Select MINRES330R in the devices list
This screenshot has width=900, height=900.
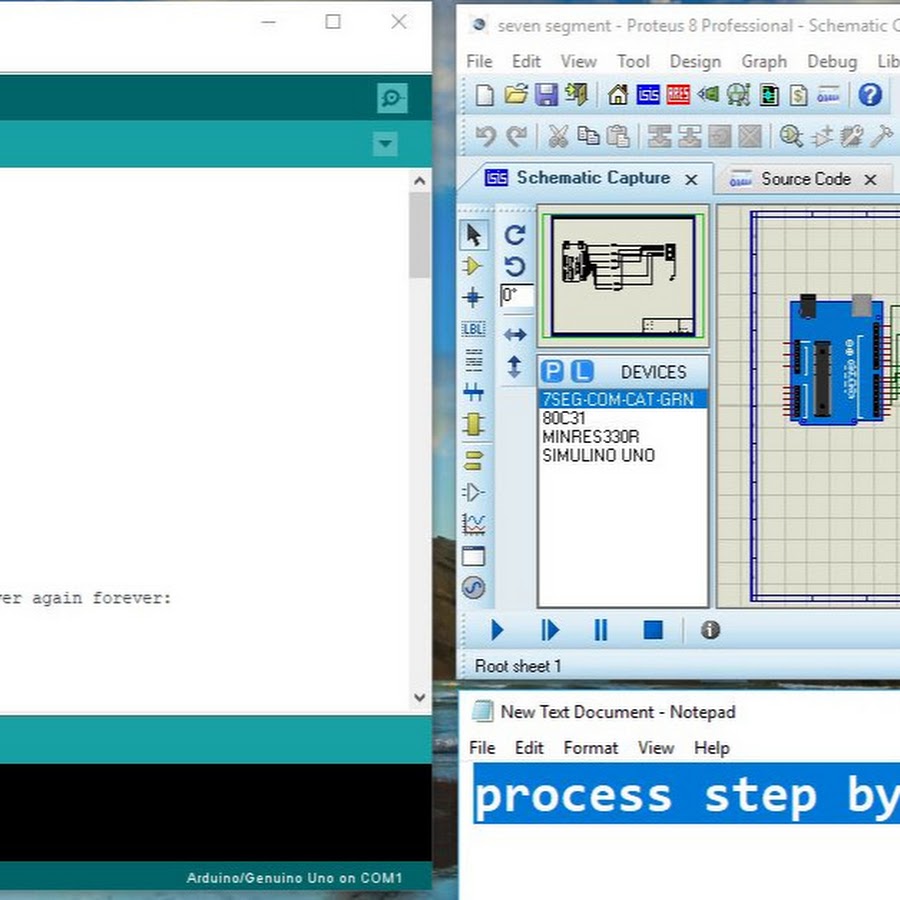click(x=623, y=437)
